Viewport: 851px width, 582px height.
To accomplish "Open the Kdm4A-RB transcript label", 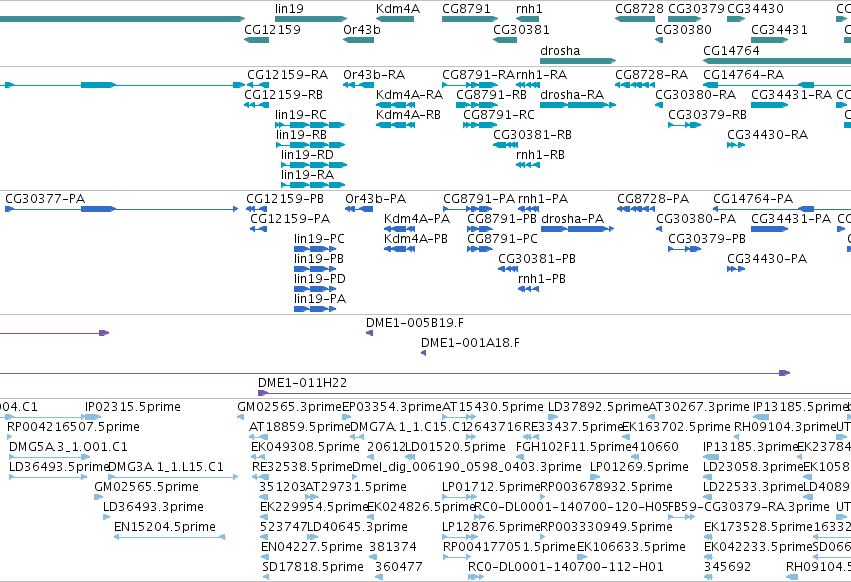I will click(x=408, y=115).
